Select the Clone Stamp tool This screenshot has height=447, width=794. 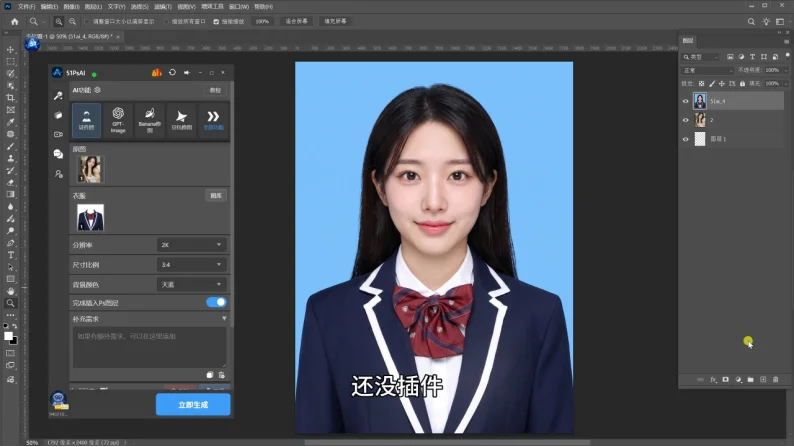(x=10, y=158)
